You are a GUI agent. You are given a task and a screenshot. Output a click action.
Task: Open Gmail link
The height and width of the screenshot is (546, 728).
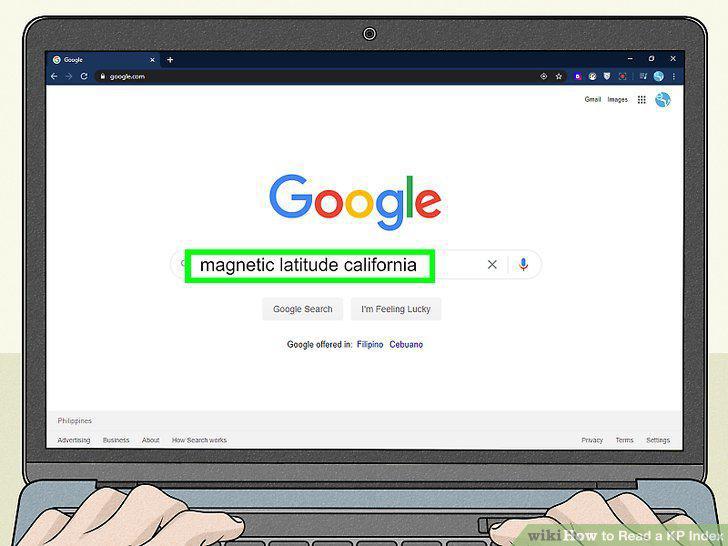click(593, 99)
